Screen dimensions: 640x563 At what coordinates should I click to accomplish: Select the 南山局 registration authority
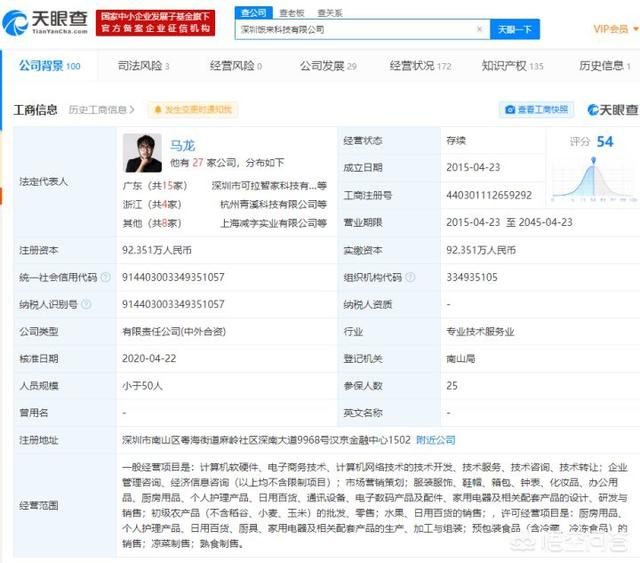coord(460,358)
